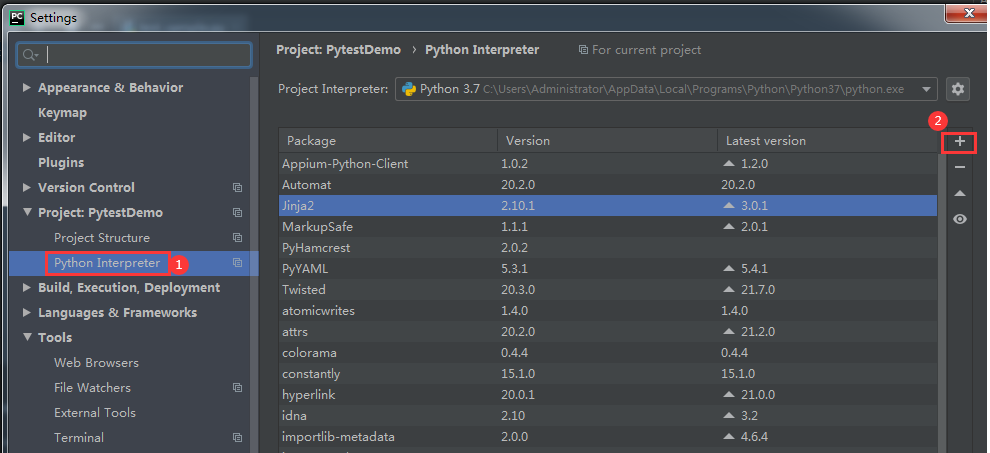The image size is (990, 453).
Task: Select the hyperlink package
Action: pyautogui.click(x=608, y=395)
